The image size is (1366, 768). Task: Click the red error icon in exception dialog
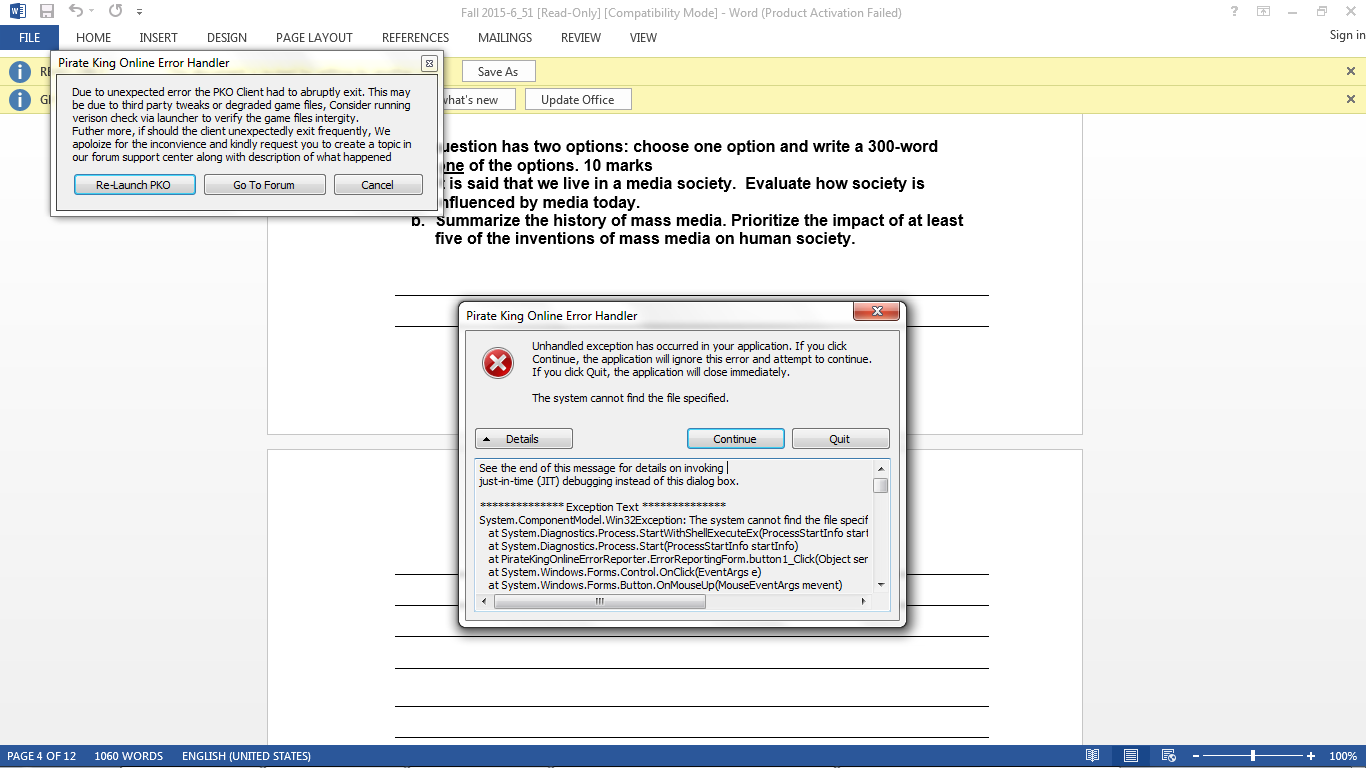[x=498, y=363]
